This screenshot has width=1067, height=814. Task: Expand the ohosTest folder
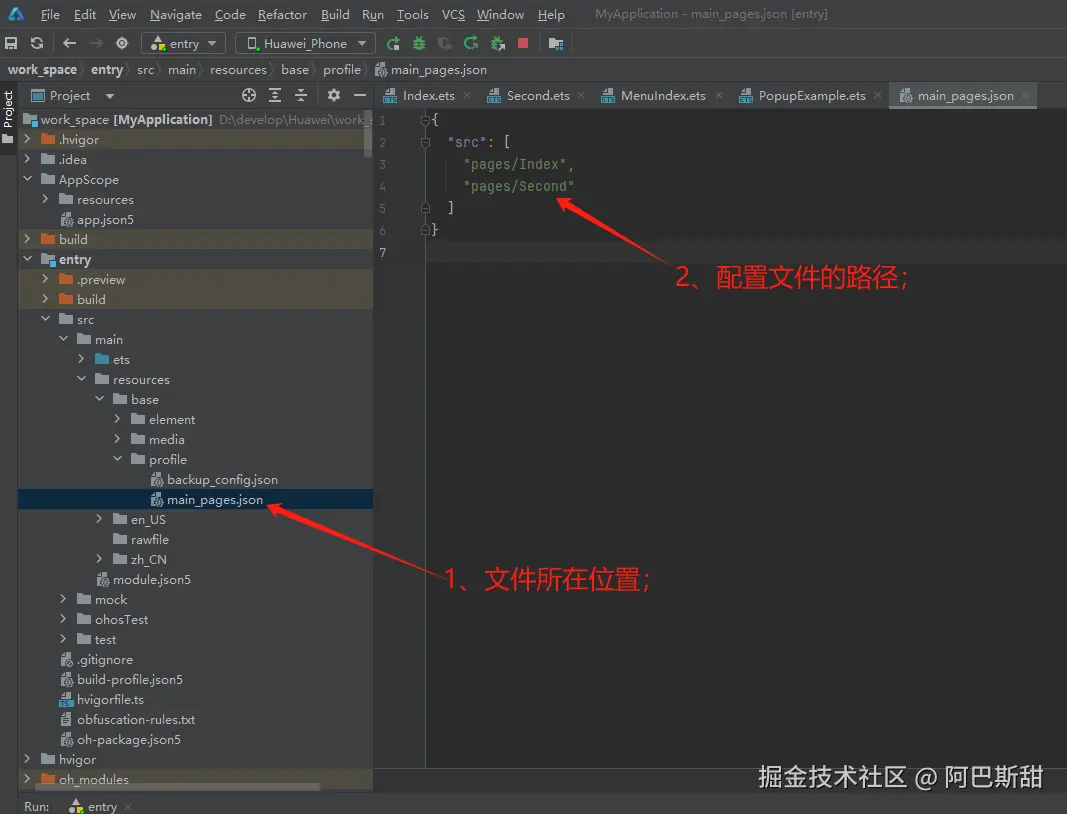pos(63,619)
